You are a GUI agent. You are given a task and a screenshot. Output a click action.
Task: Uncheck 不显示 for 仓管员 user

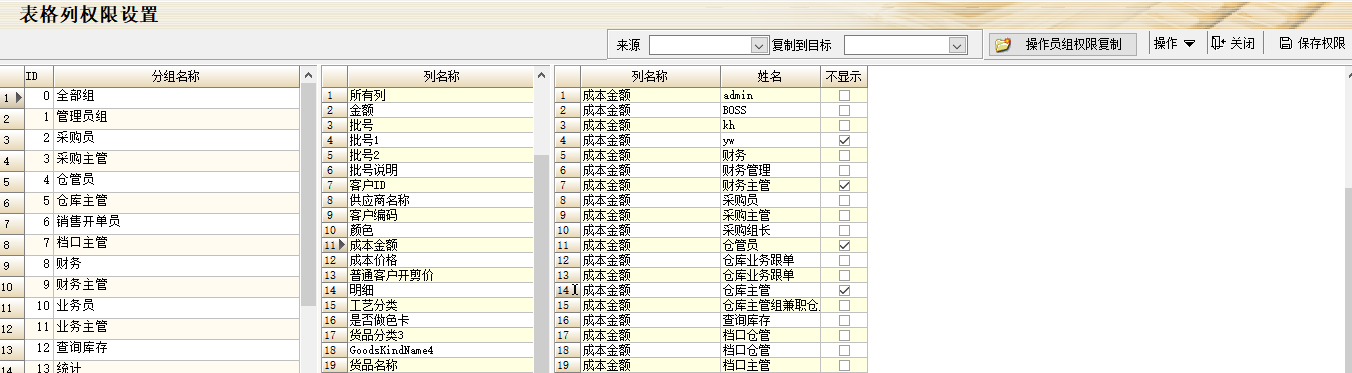pyautogui.click(x=844, y=245)
